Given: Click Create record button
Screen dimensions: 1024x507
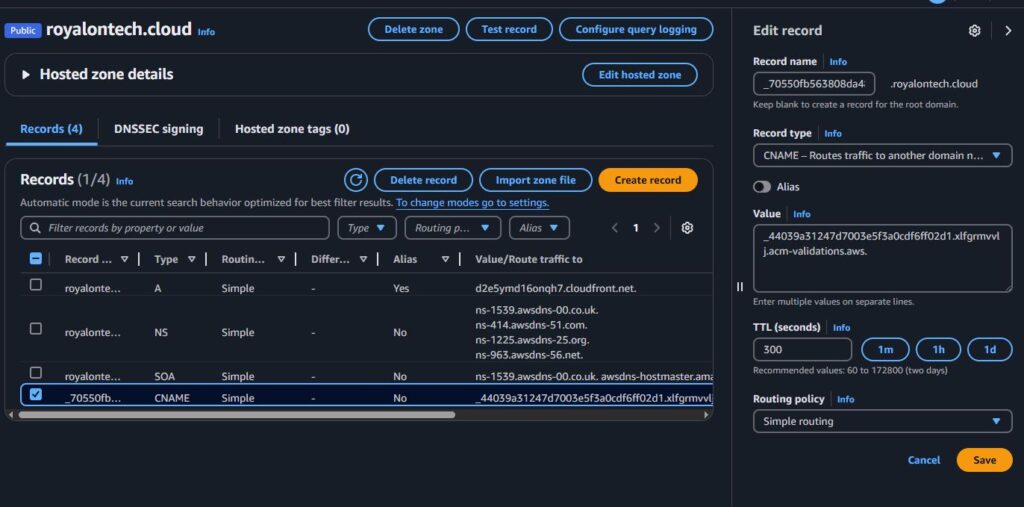Looking at the screenshot, I should point(648,180).
